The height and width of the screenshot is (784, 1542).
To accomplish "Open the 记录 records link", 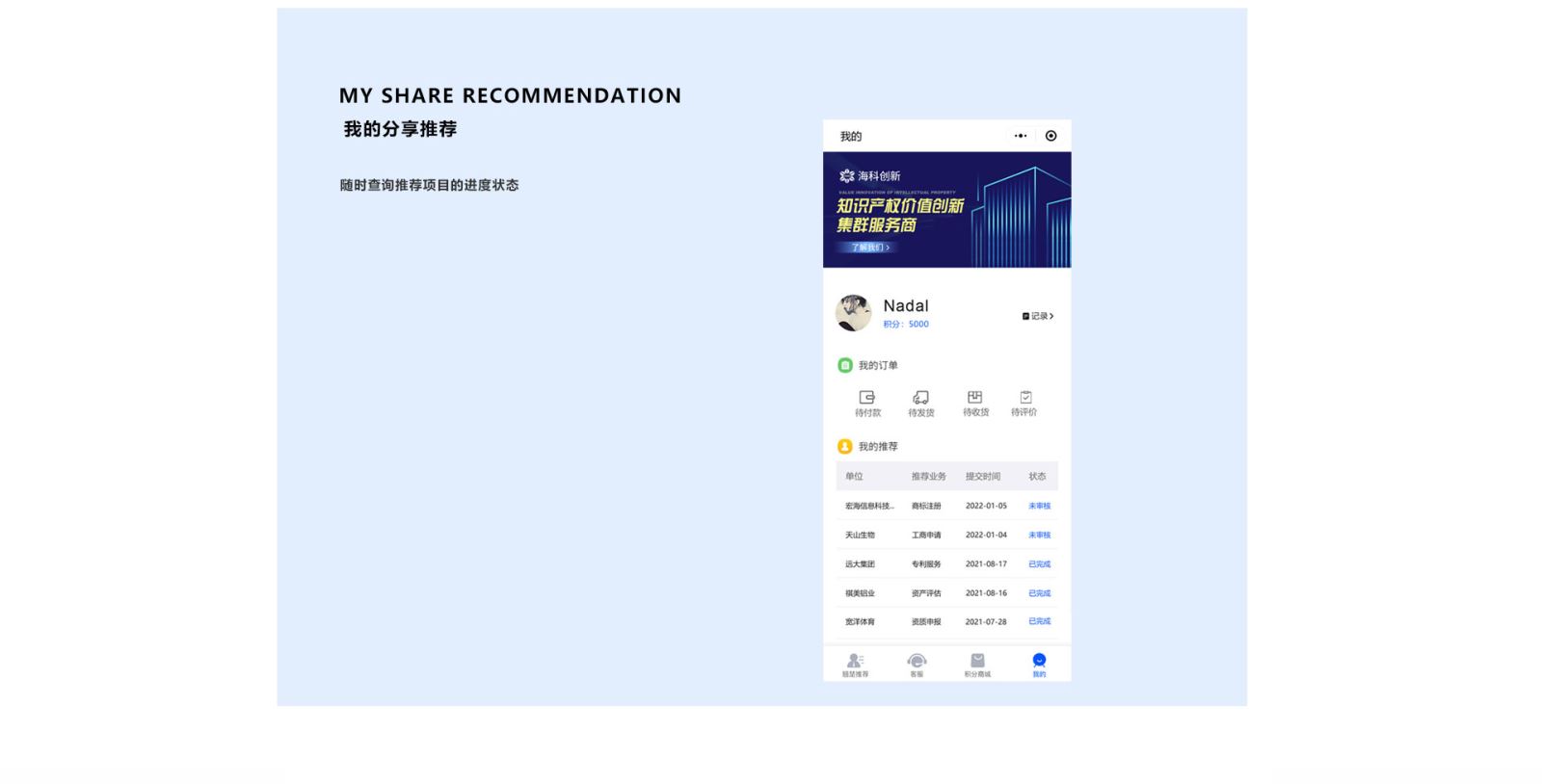I will pos(1038,316).
